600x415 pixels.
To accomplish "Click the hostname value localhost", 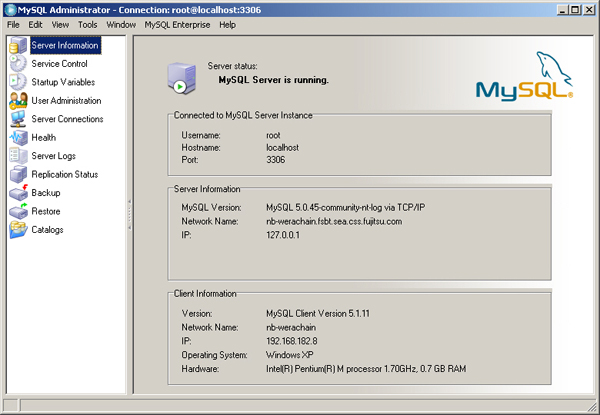I will click(x=282, y=148).
